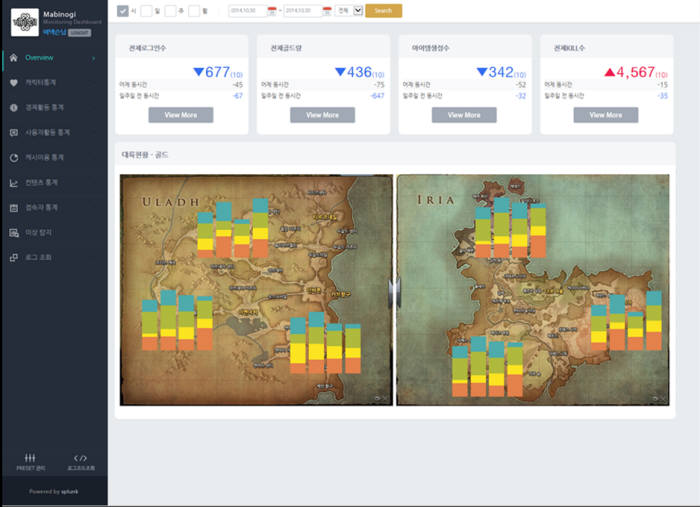Viewport: 700px width, 507px height.
Task: Open 이상 탐지 sidebar menu item
Action: click(38, 233)
